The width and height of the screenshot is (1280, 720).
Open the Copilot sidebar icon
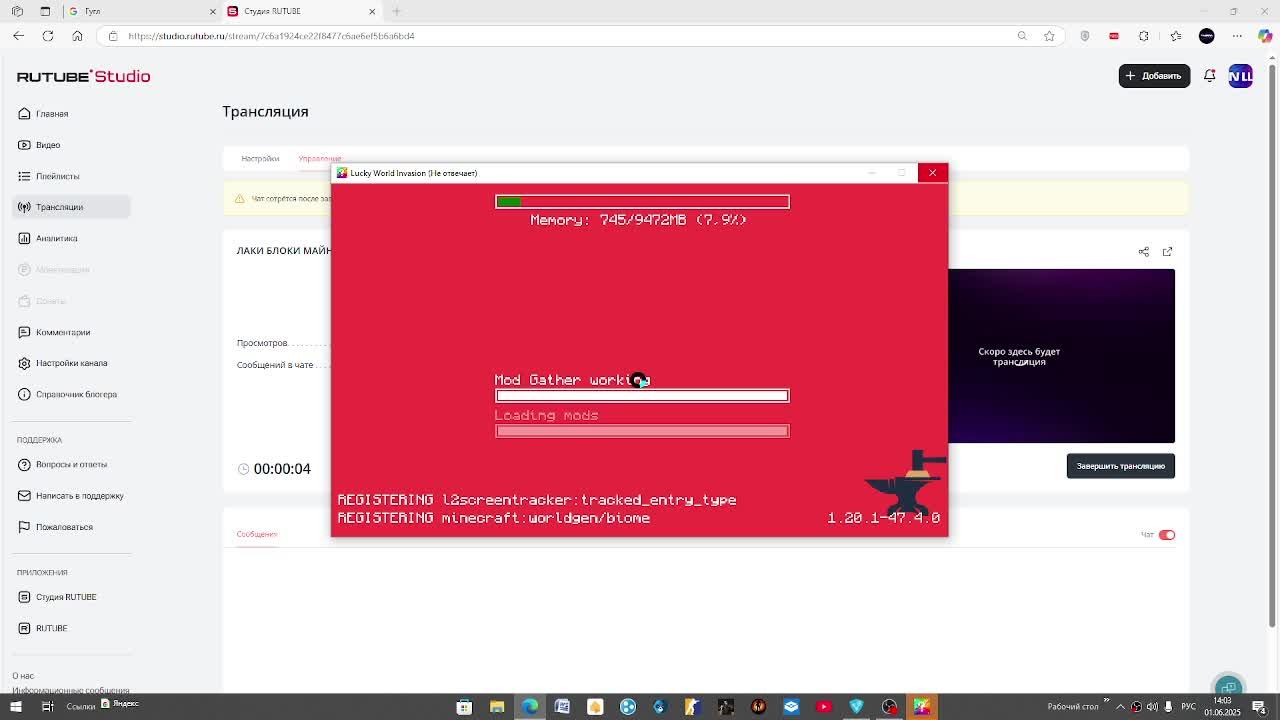(x=1266, y=36)
